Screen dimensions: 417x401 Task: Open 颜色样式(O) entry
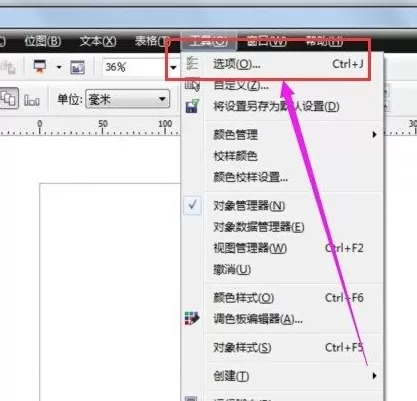point(283,298)
